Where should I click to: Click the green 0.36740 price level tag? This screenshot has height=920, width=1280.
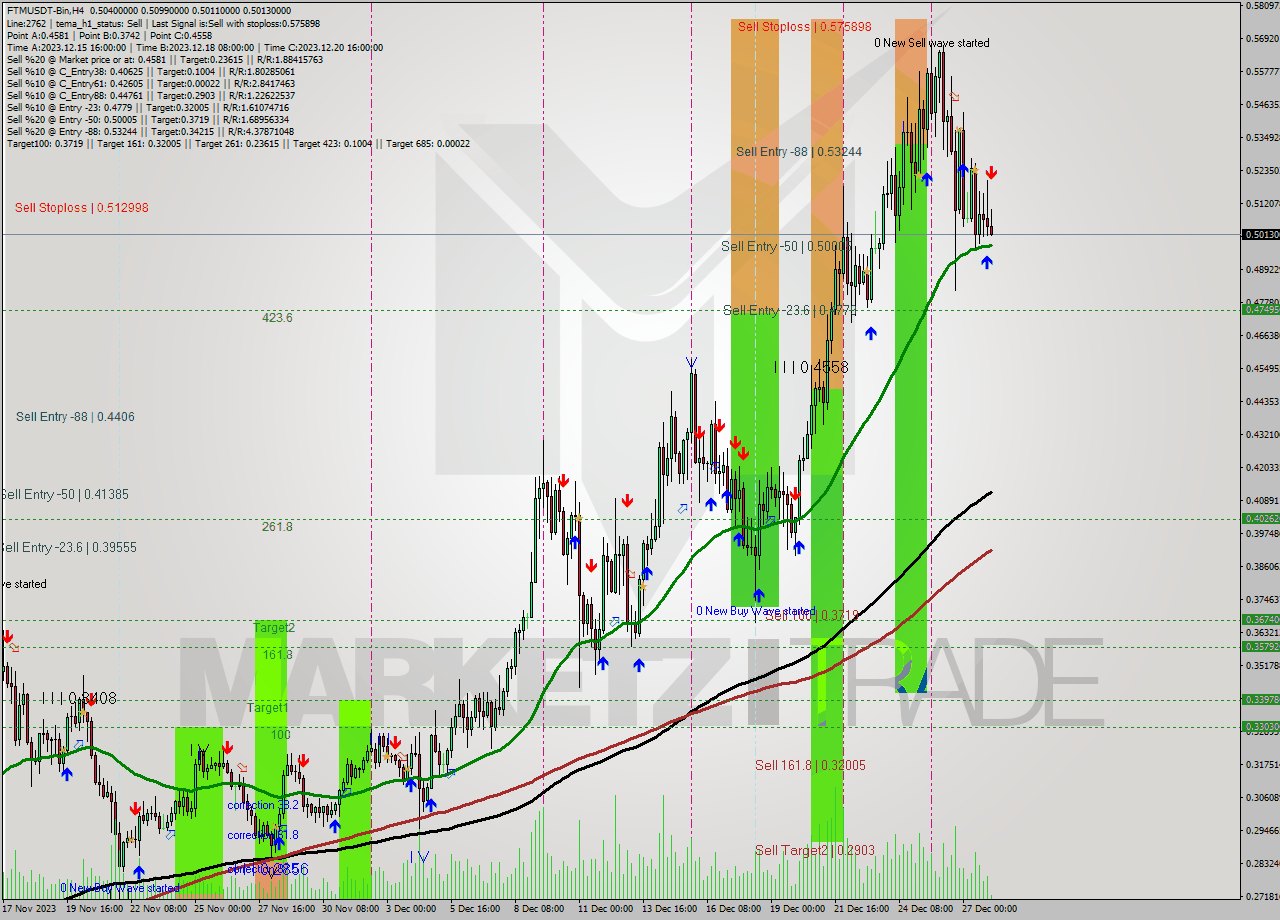click(x=1260, y=619)
